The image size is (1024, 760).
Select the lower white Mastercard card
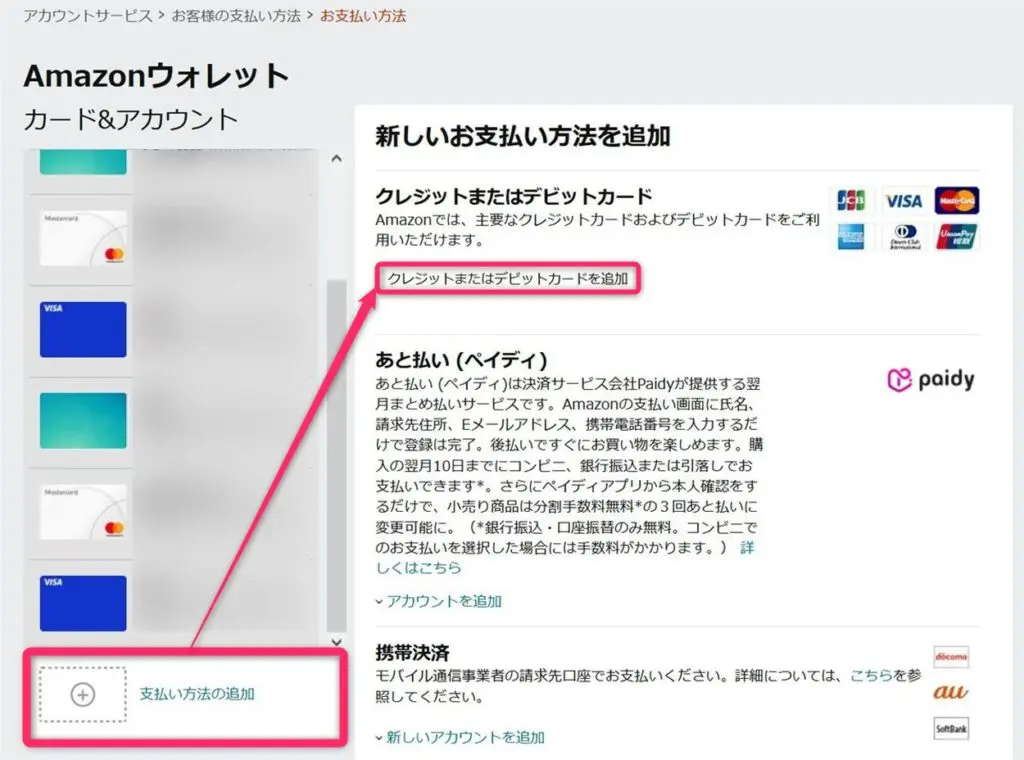coord(83,512)
